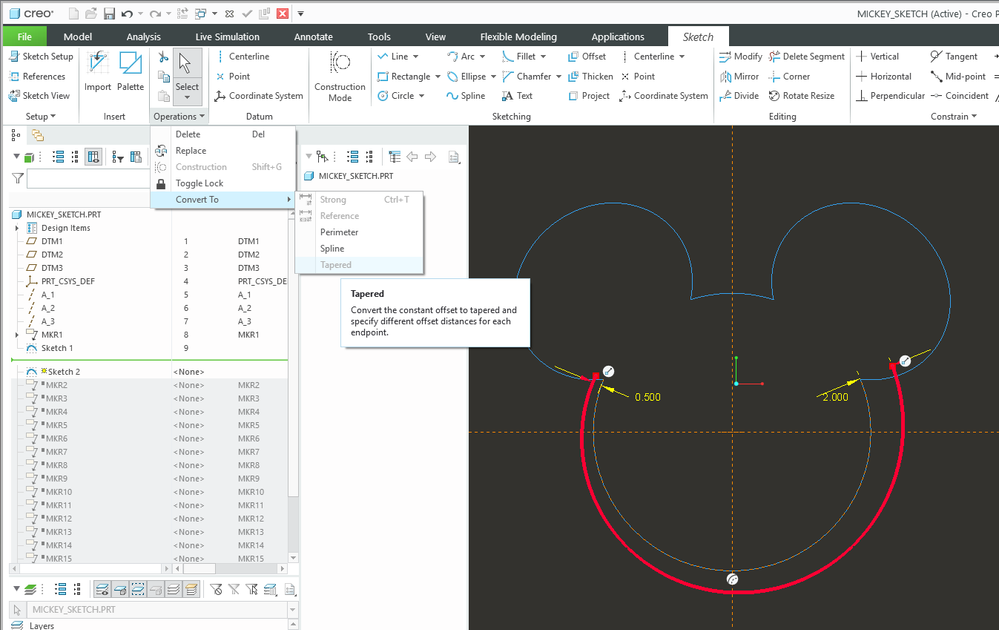
Task: Select the Construction Mode tool
Action: click(340, 76)
